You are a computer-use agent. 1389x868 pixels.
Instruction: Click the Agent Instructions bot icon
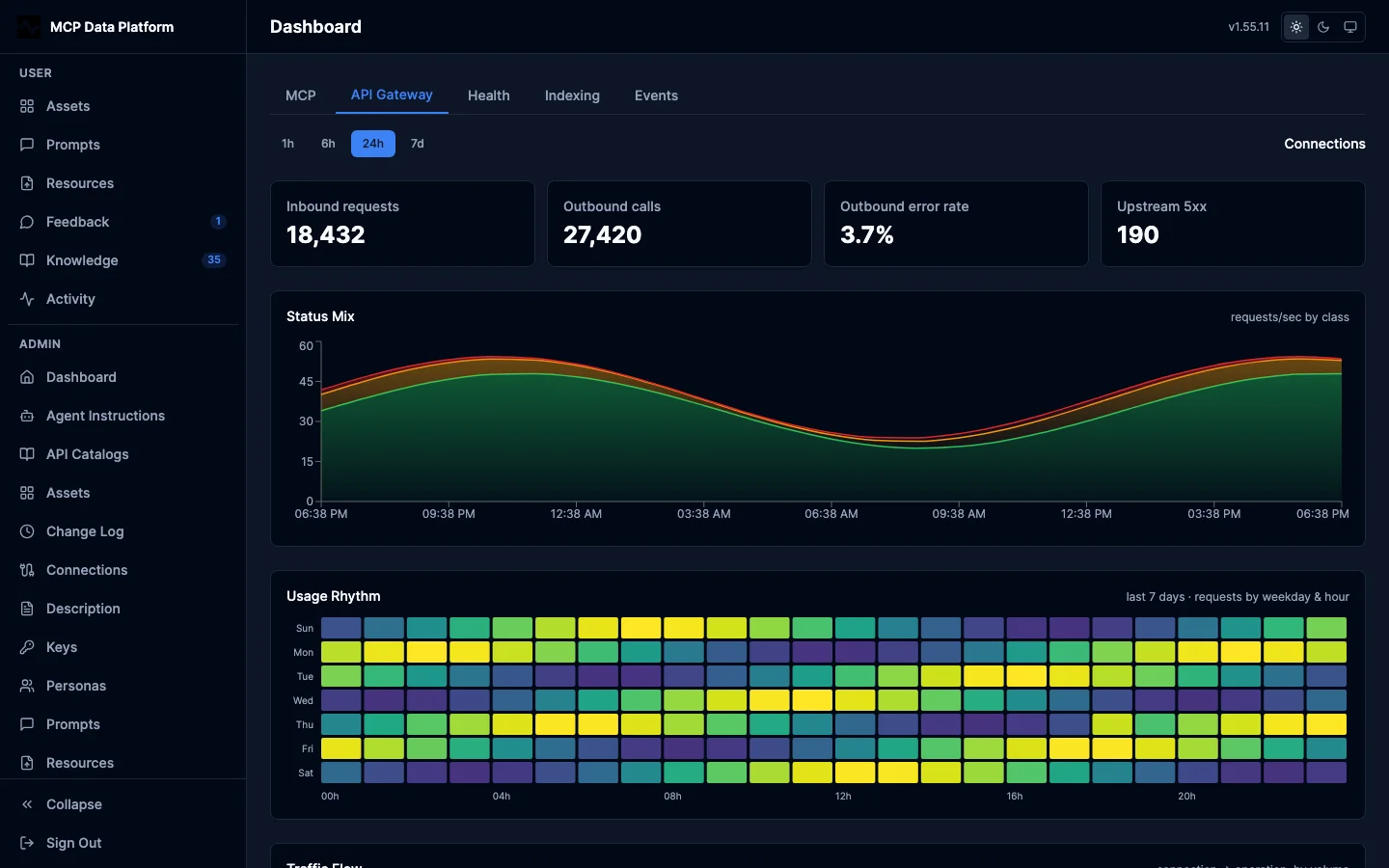pos(27,416)
